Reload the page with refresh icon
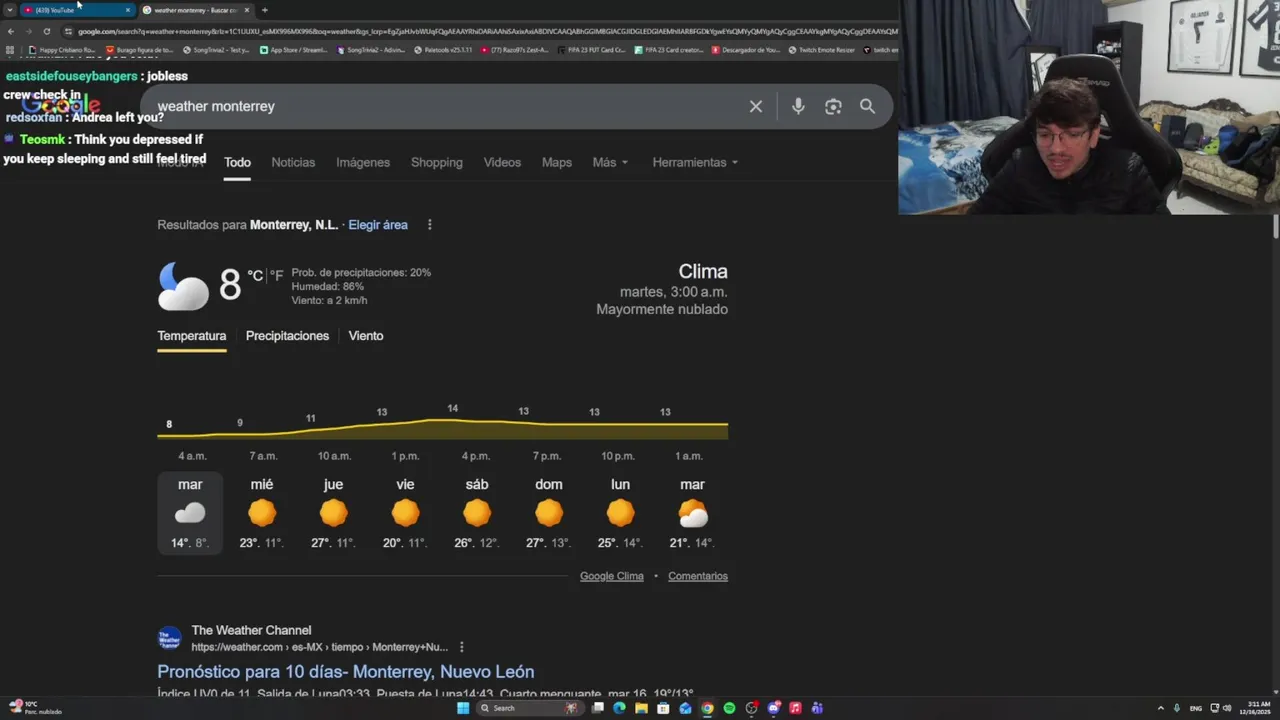 tap(46, 31)
